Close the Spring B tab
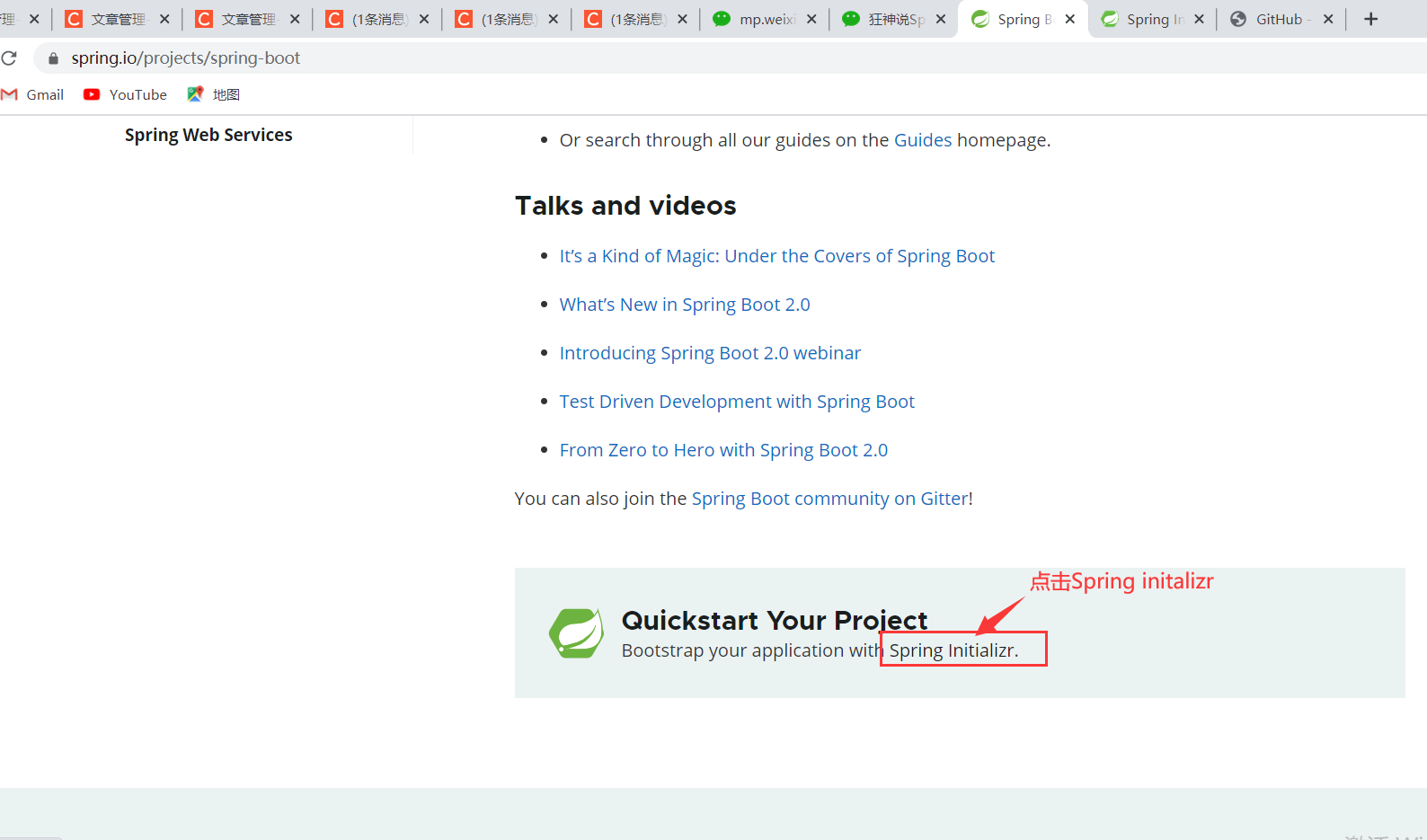This screenshot has height=840, width=1427. pyautogui.click(x=1070, y=19)
